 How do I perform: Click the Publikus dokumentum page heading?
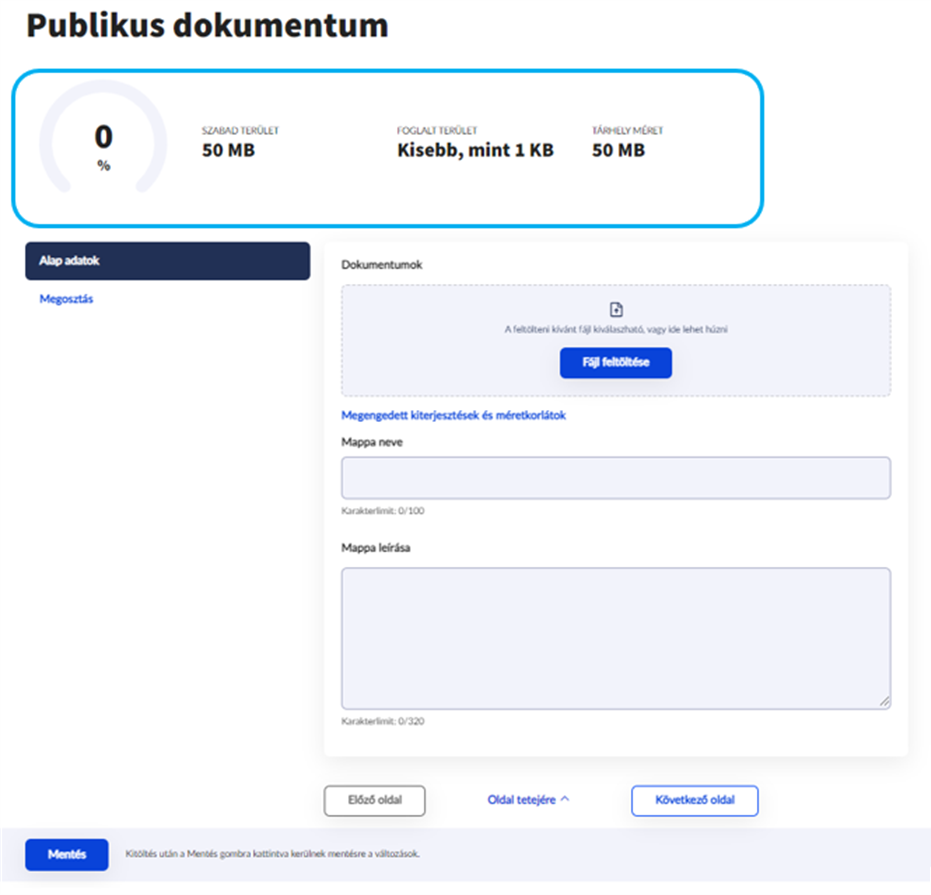point(207,26)
